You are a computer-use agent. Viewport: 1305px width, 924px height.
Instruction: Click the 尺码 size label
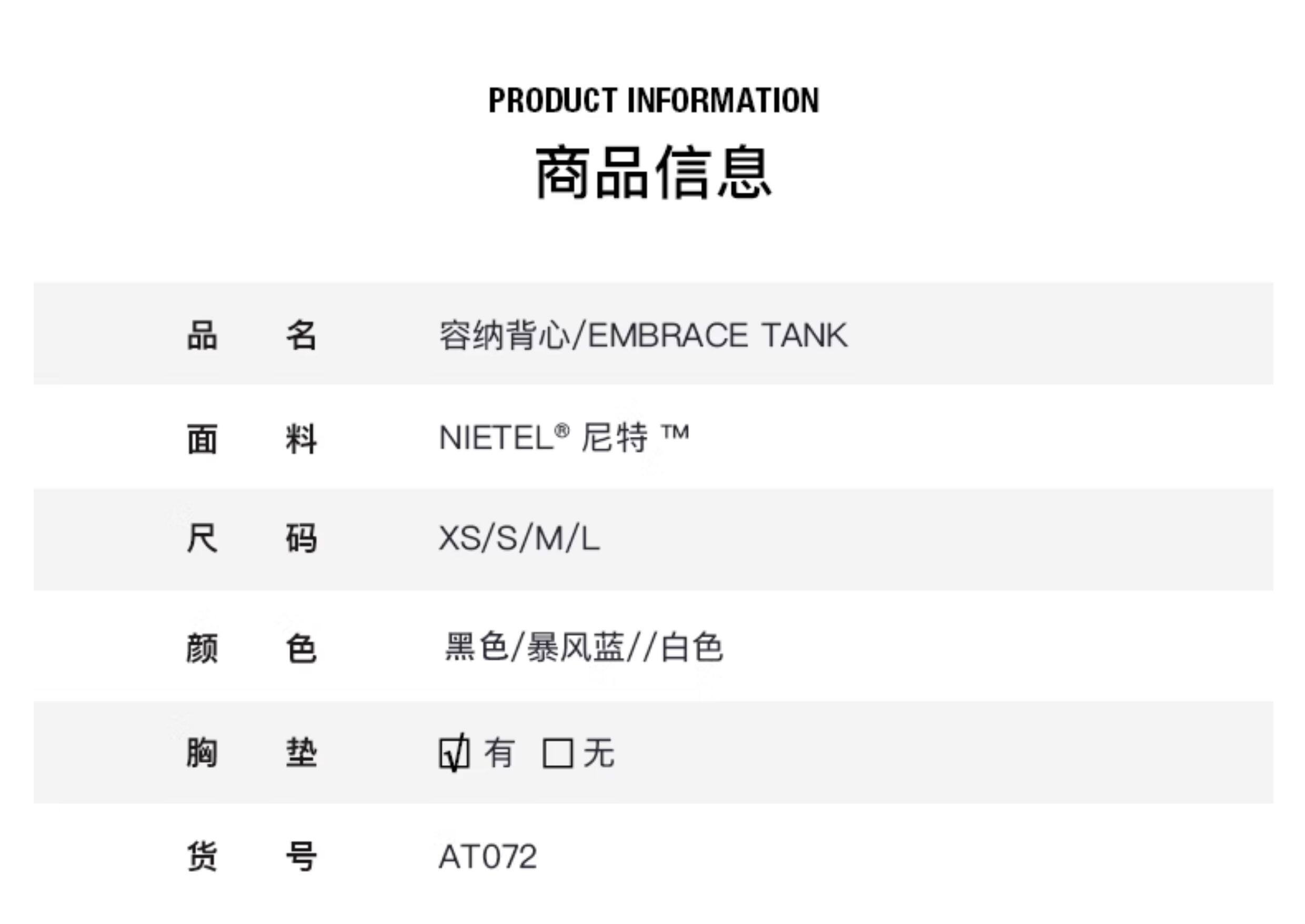pyautogui.click(x=252, y=538)
